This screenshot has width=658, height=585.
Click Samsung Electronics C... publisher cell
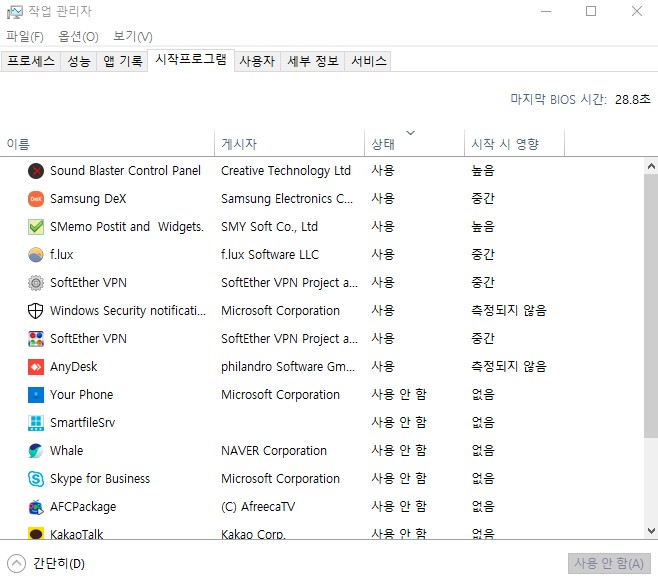287,199
